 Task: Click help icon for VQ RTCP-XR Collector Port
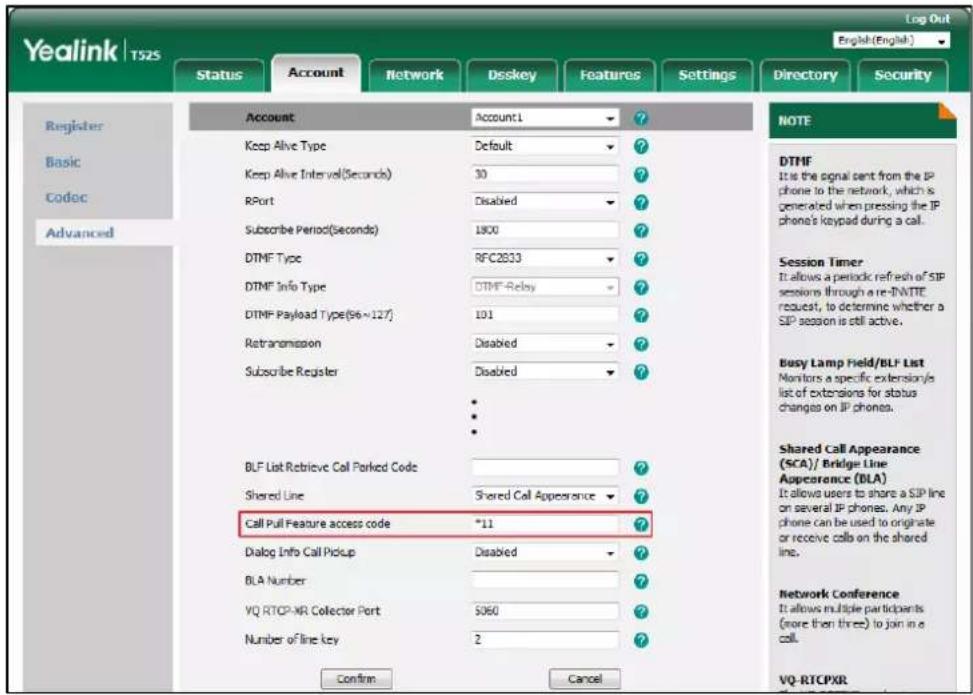pyautogui.click(x=642, y=611)
